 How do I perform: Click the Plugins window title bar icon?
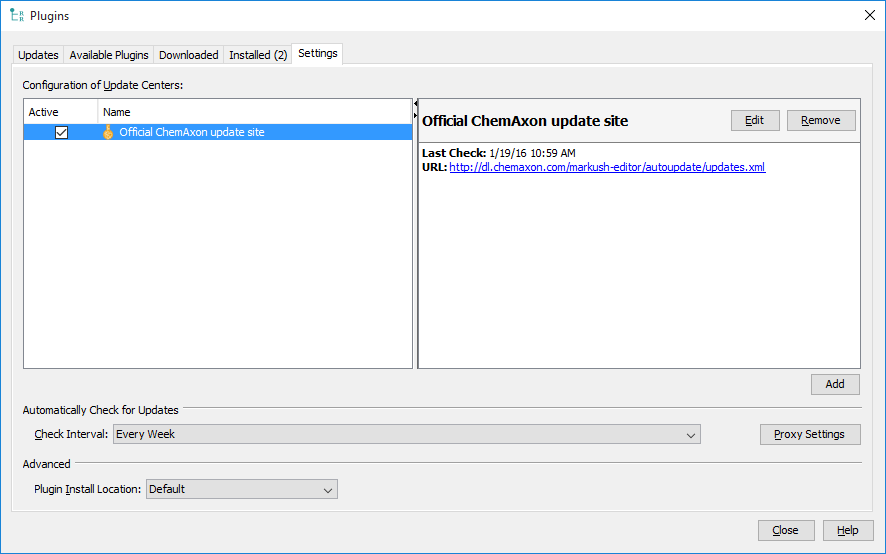coord(16,16)
